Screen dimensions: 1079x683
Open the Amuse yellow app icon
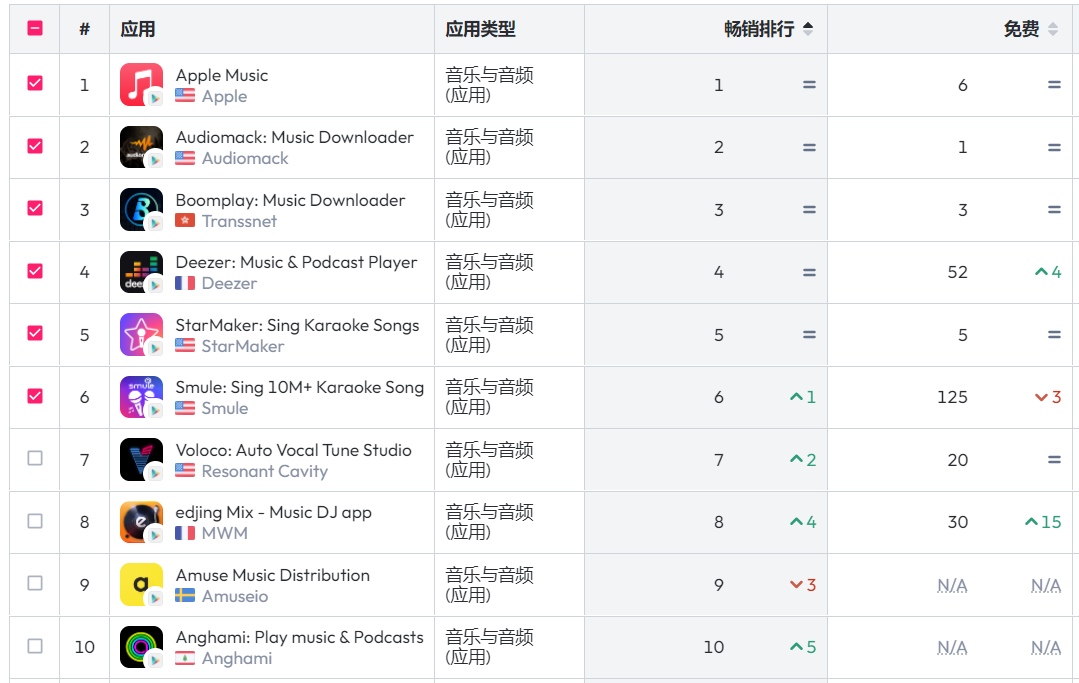[141, 585]
